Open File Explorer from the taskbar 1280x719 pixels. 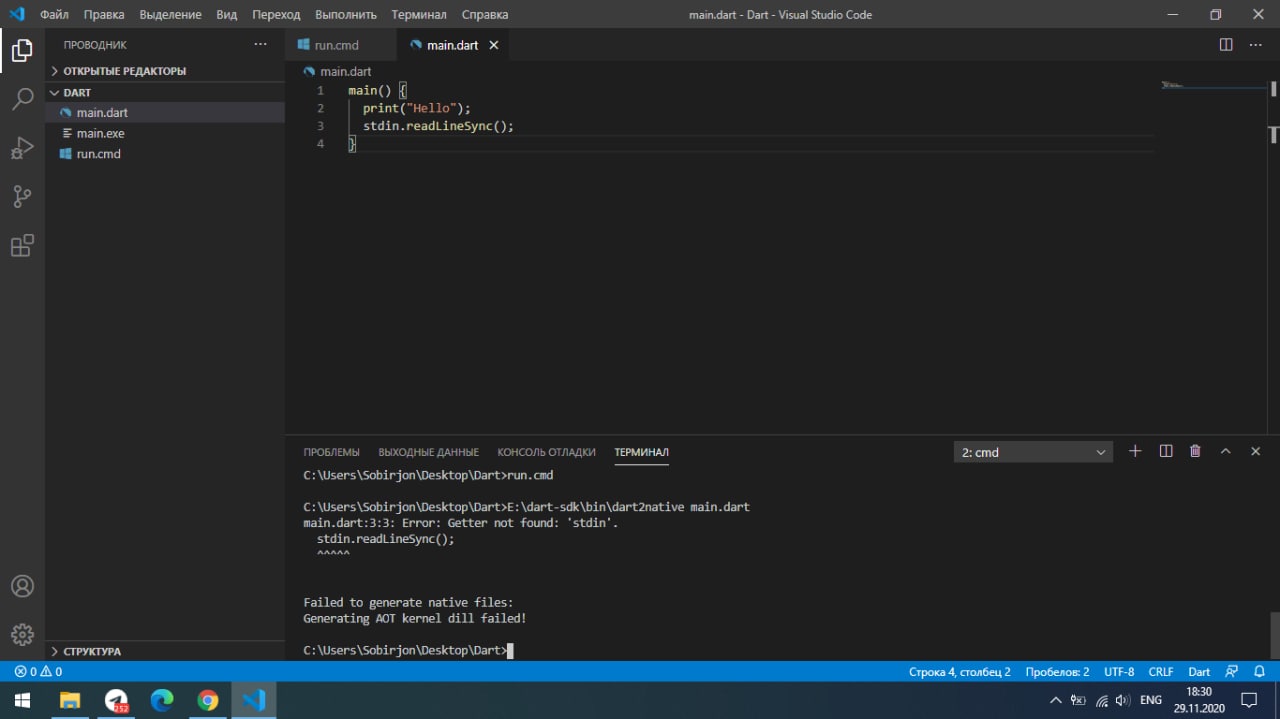click(x=70, y=700)
